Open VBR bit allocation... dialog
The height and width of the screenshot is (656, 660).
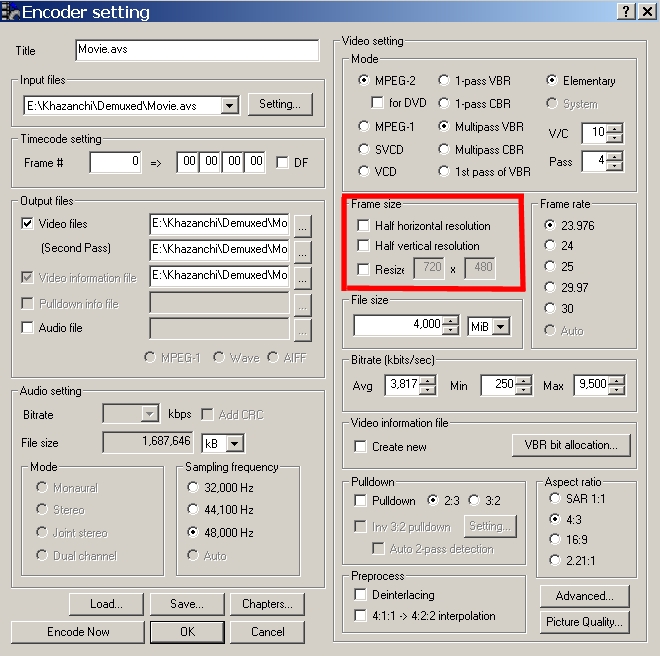571,445
